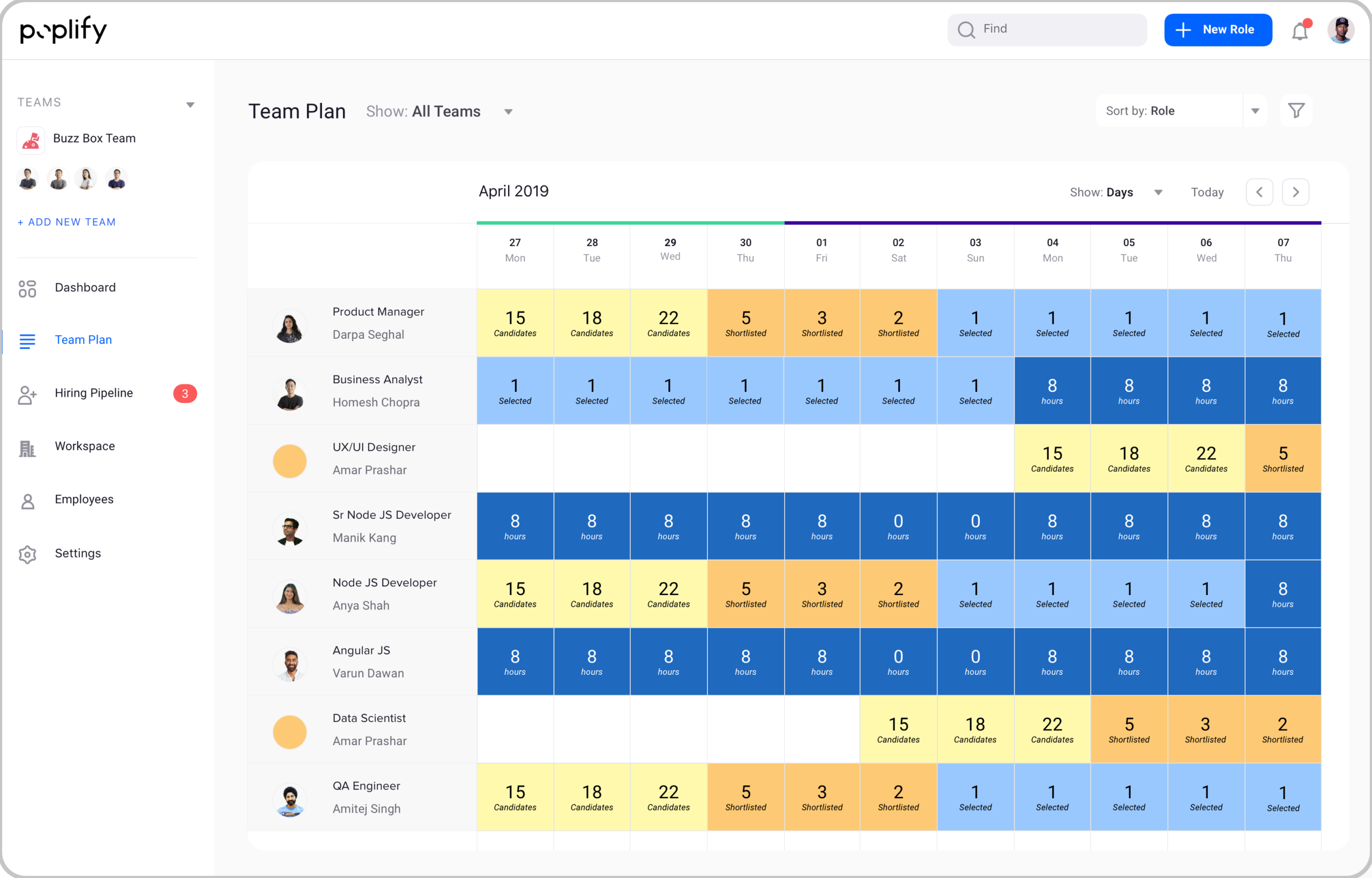The image size is (1372, 878).
Task: Click the Settings gear icon
Action: pos(27,554)
